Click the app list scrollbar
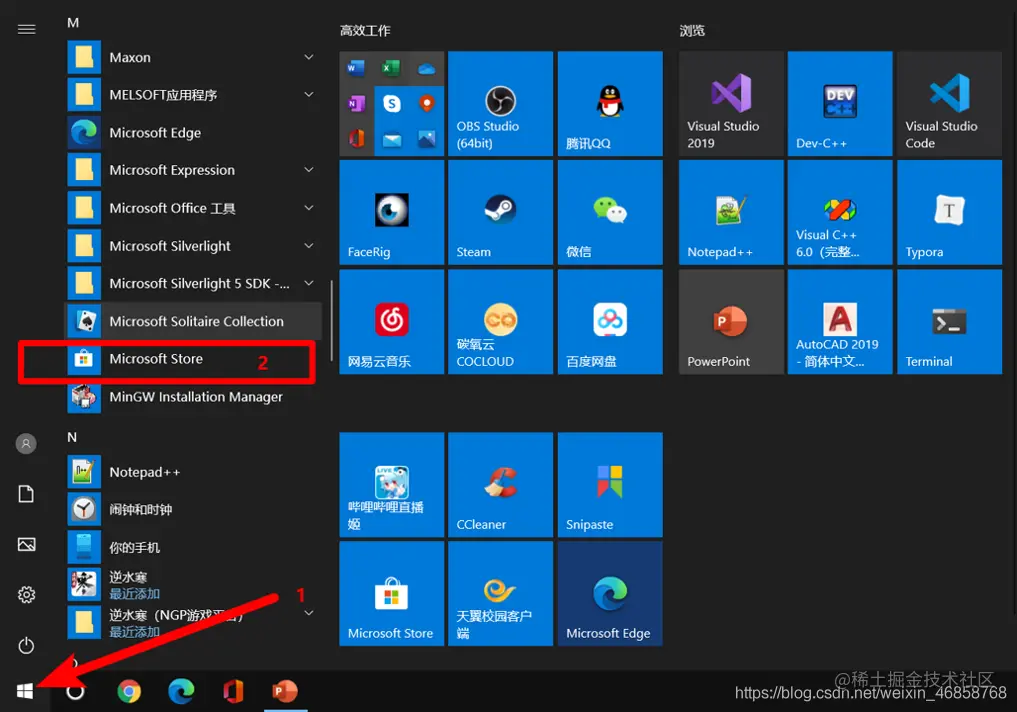This screenshot has height=712, width=1017. (x=331, y=321)
